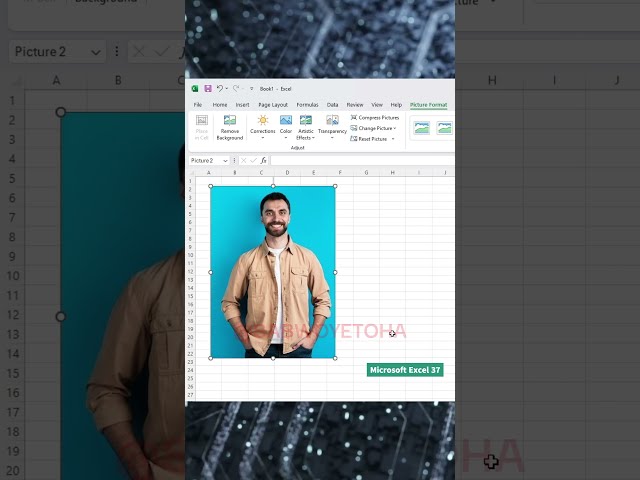Image resolution: width=640 pixels, height=480 pixels.
Task: Open the Color adjustment menu
Action: coord(286,127)
